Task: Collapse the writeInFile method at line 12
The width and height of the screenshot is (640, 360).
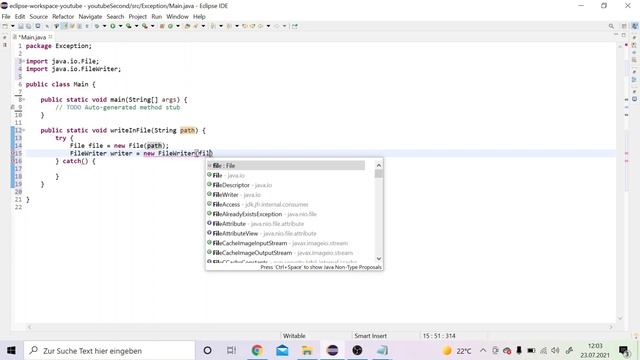Action: (24, 130)
